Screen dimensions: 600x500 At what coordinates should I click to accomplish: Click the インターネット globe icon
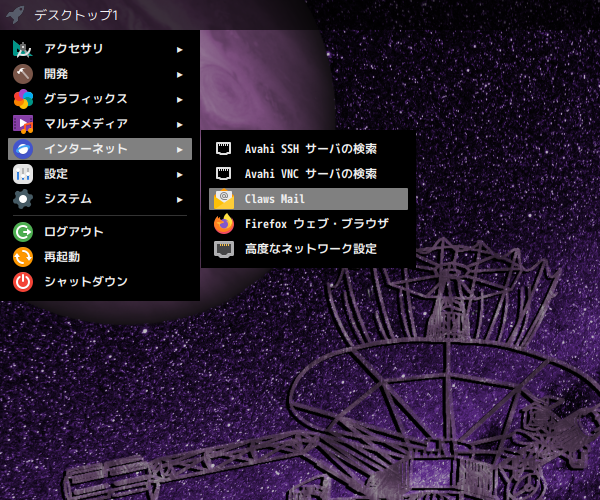click(23, 149)
